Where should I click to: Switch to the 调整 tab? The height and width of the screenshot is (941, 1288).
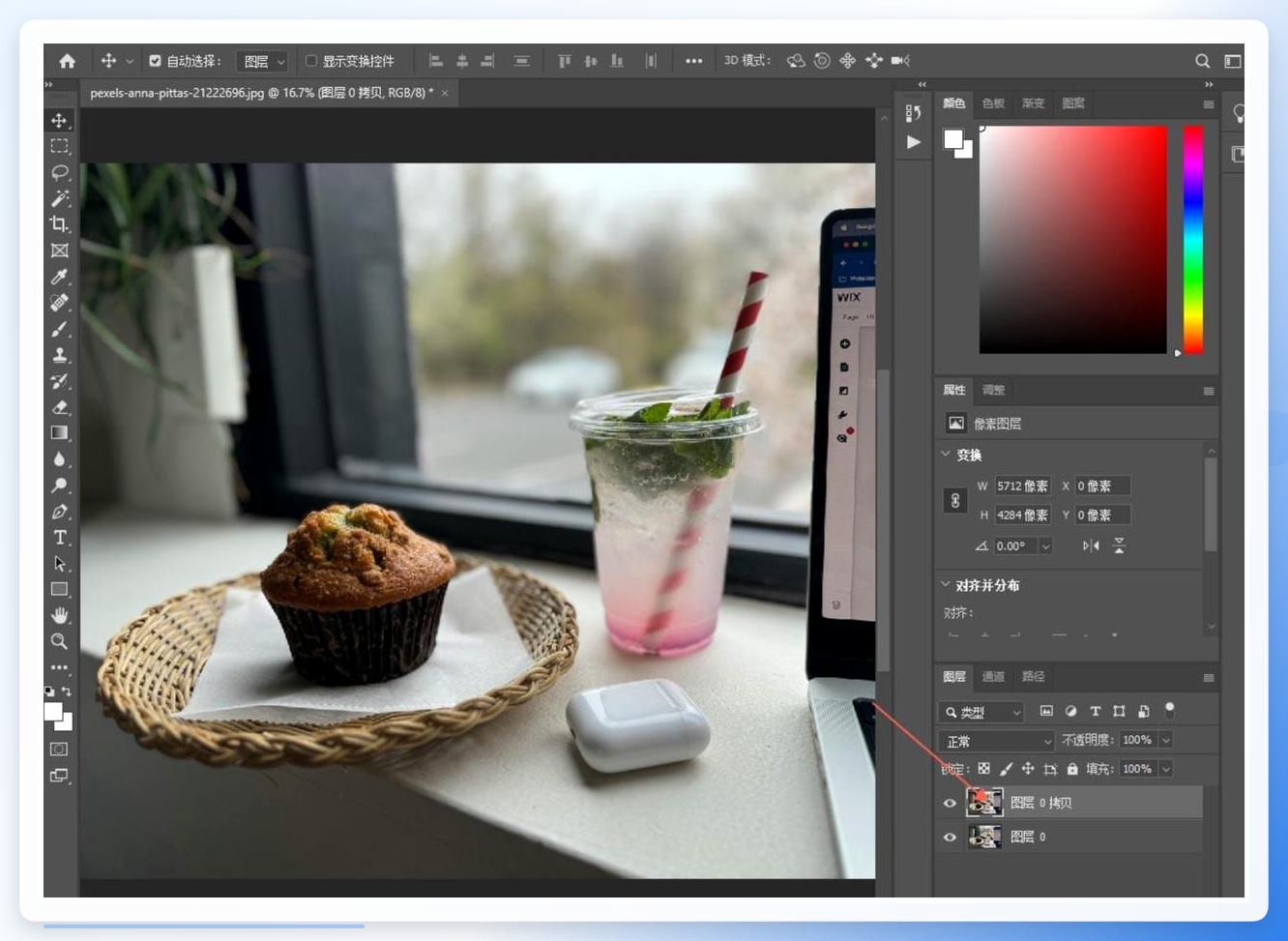point(993,390)
